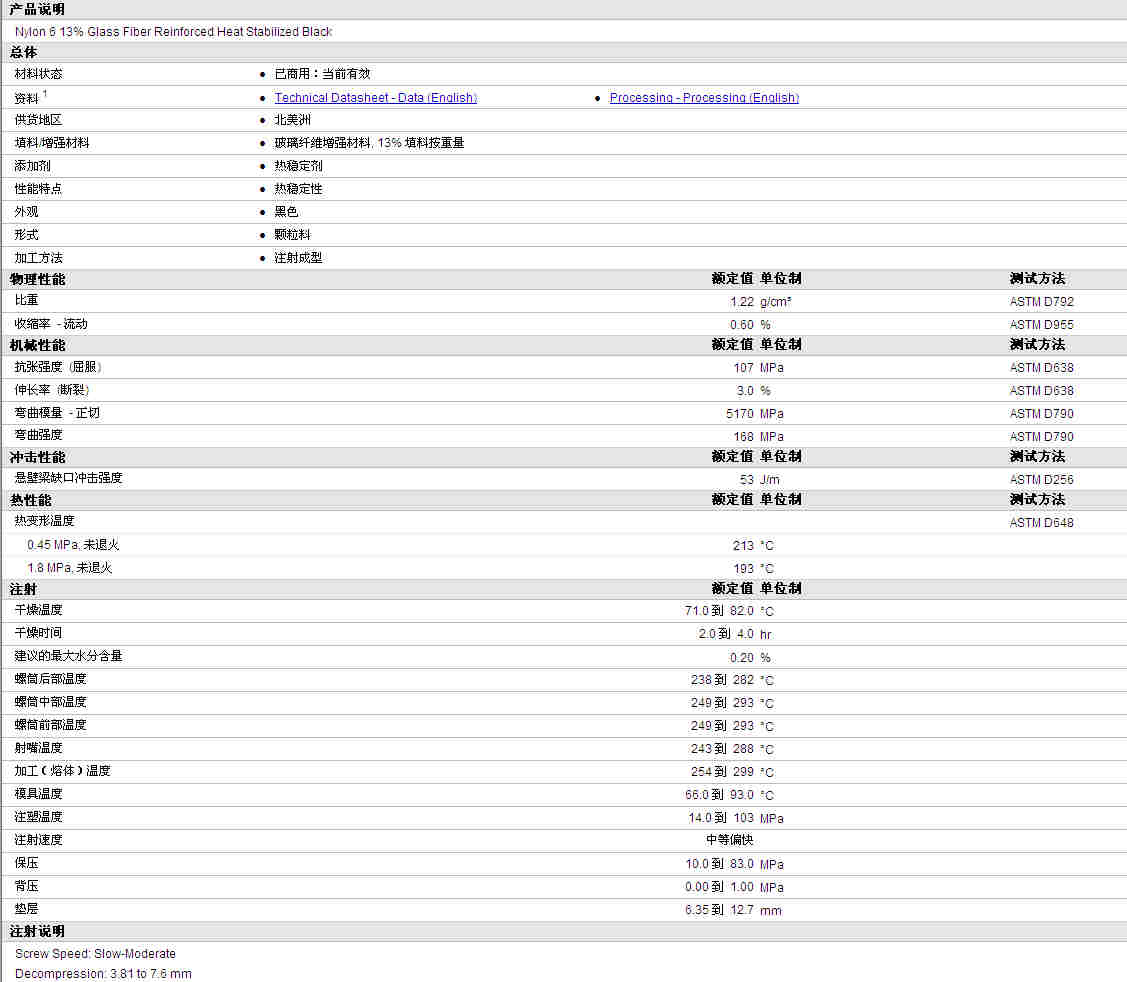
Task: Select the deflection temperature value '213'
Action: [x=743, y=546]
